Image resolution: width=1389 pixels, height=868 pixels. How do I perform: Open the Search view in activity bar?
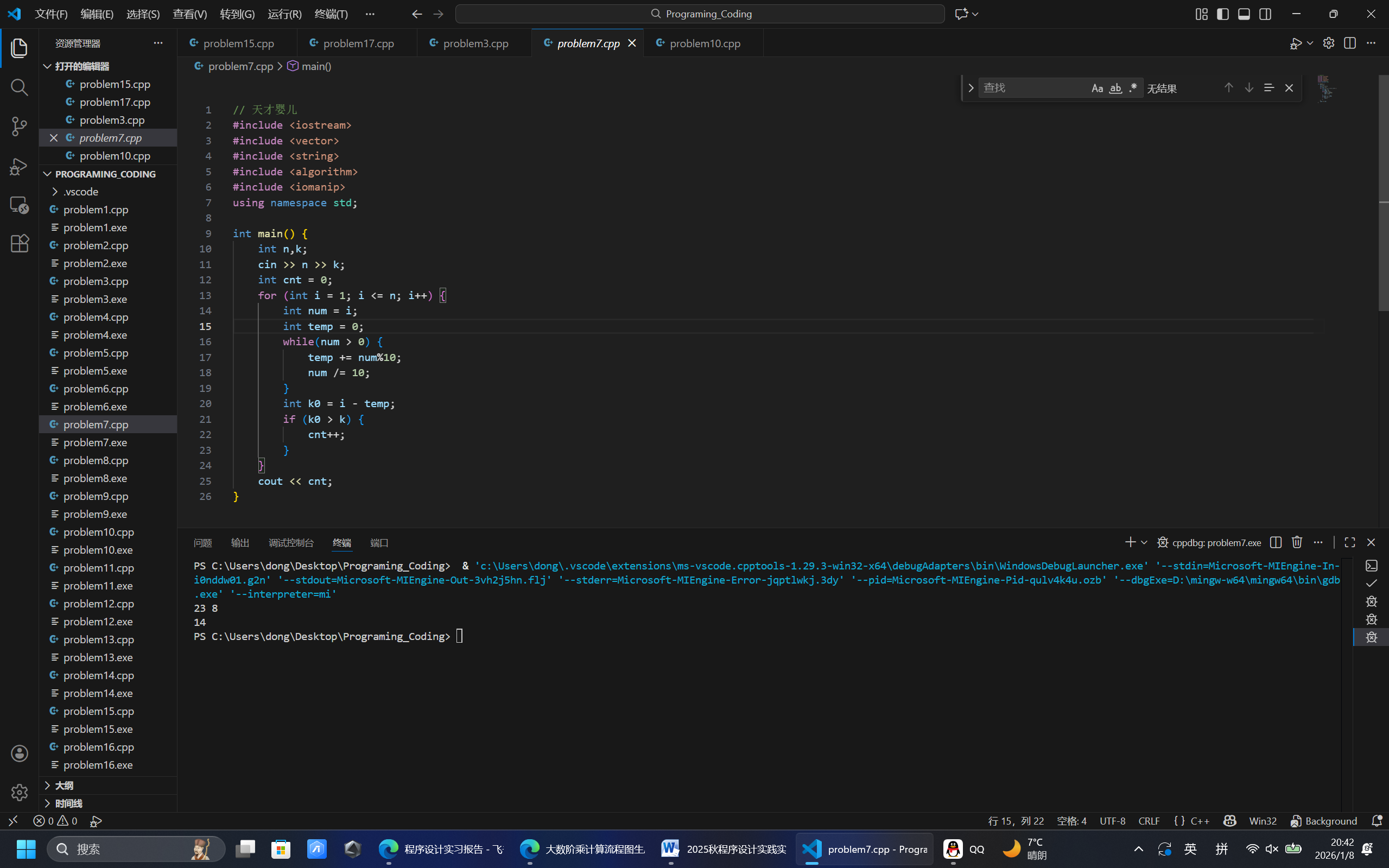point(20,87)
